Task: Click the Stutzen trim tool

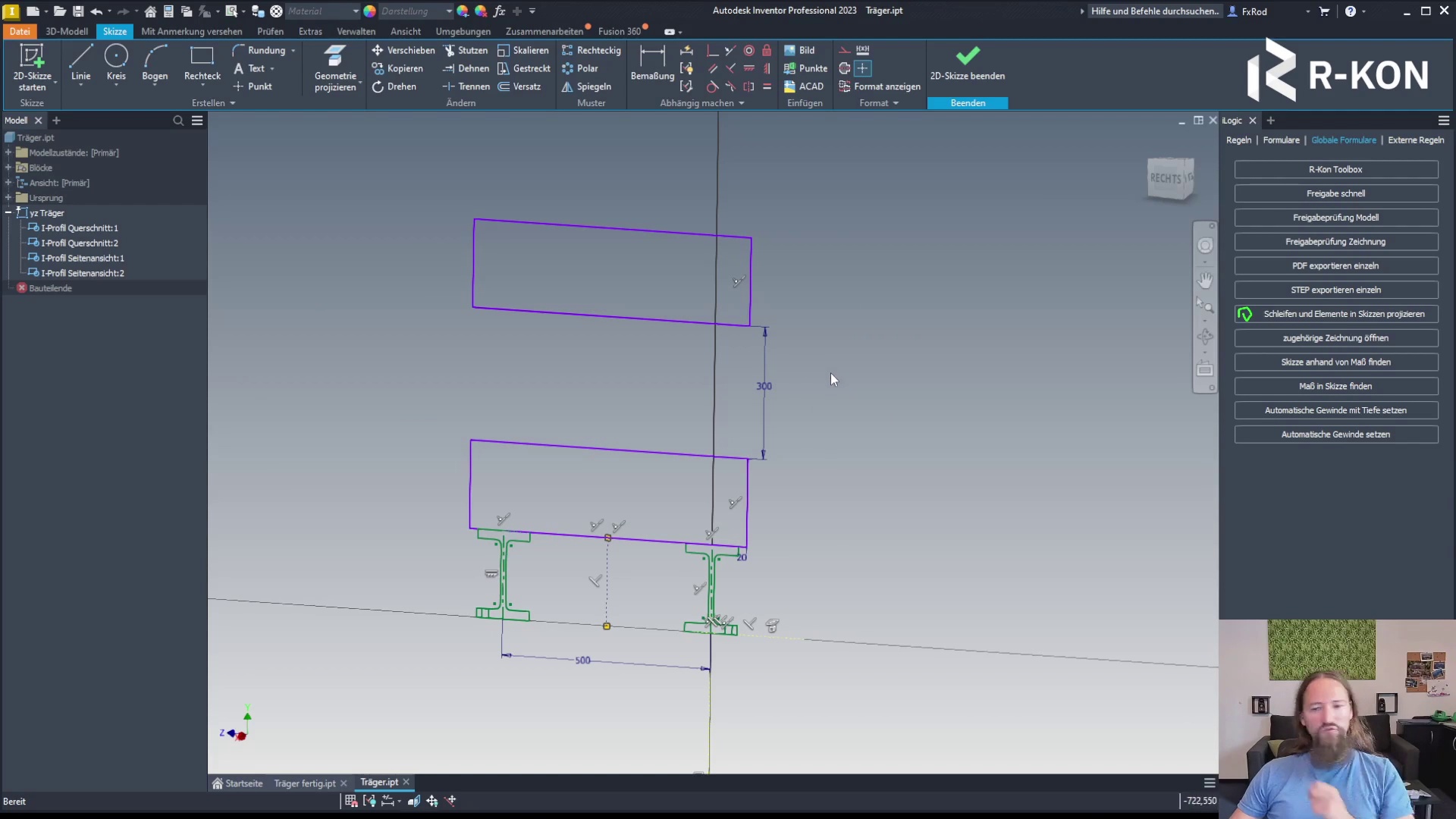Action: point(466,50)
